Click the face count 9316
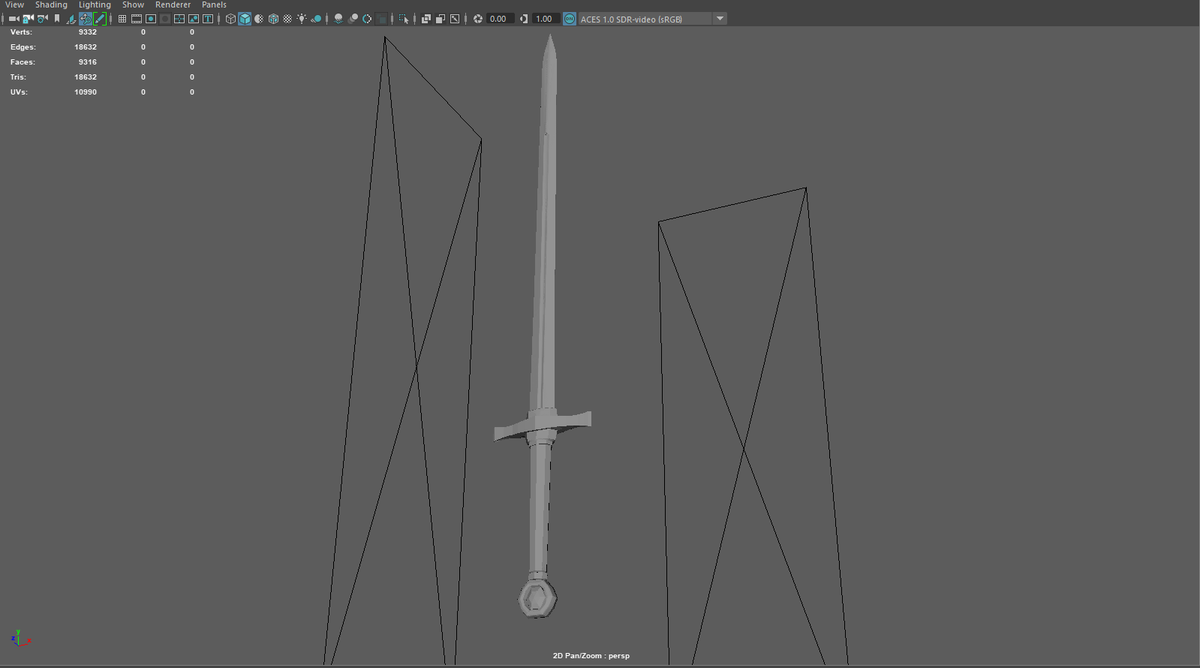Screen dimensions: 1200x668 click(x=87, y=62)
